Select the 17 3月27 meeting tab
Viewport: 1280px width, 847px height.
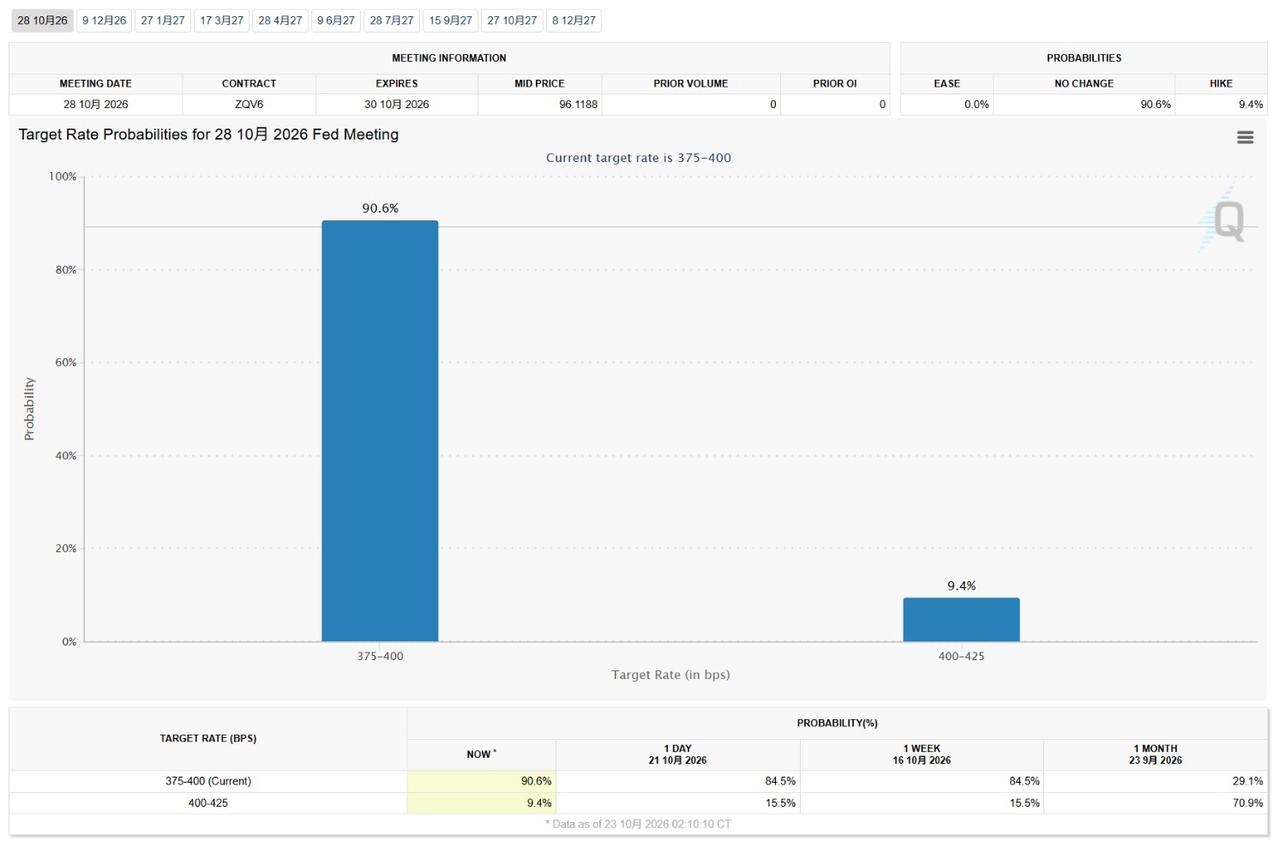tap(222, 20)
